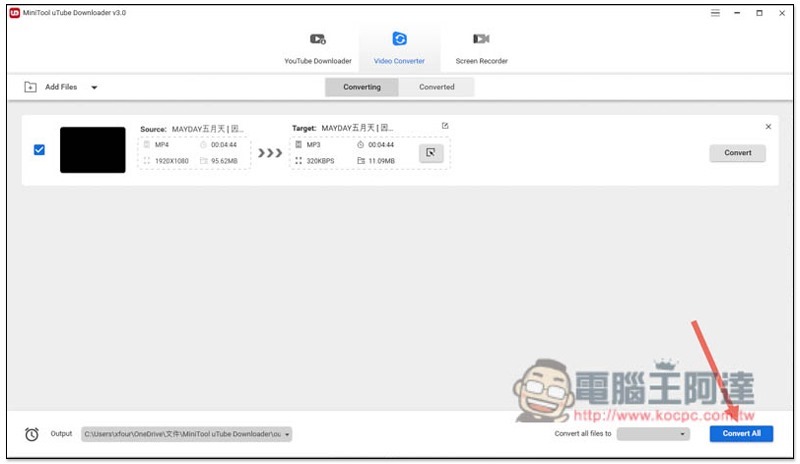The height and width of the screenshot is (464, 800).
Task: Click source size 95.62MB text
Action: pos(224,161)
